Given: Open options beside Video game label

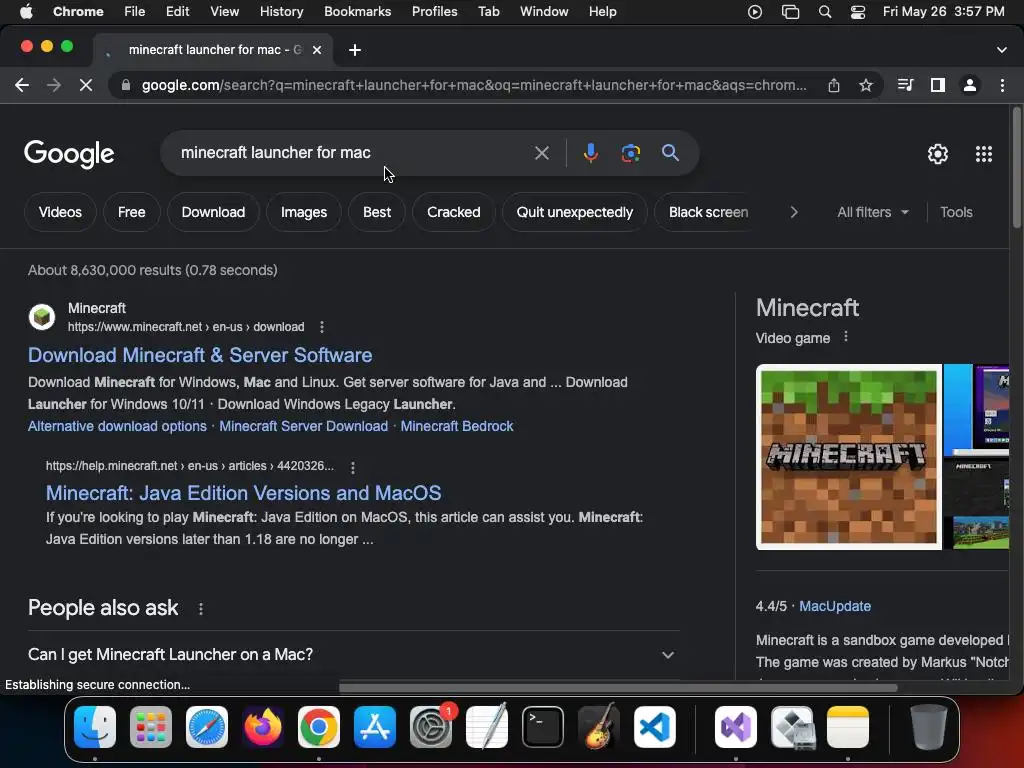Looking at the screenshot, I should [x=846, y=337].
